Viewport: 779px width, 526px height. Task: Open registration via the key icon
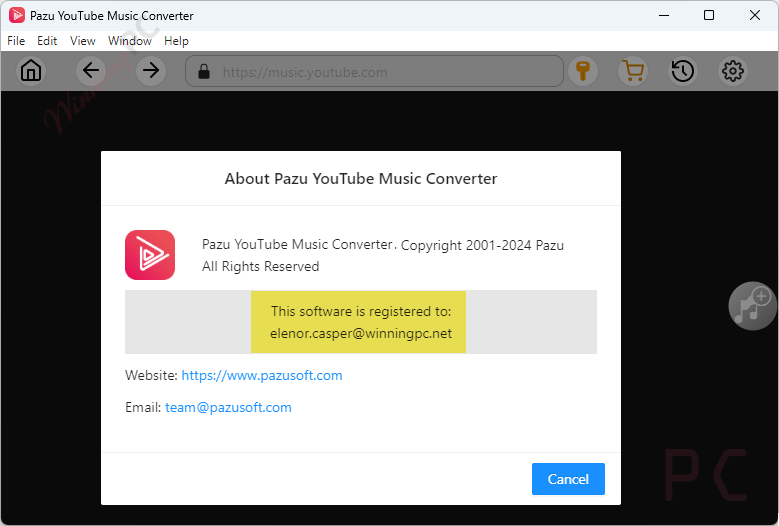click(x=583, y=71)
